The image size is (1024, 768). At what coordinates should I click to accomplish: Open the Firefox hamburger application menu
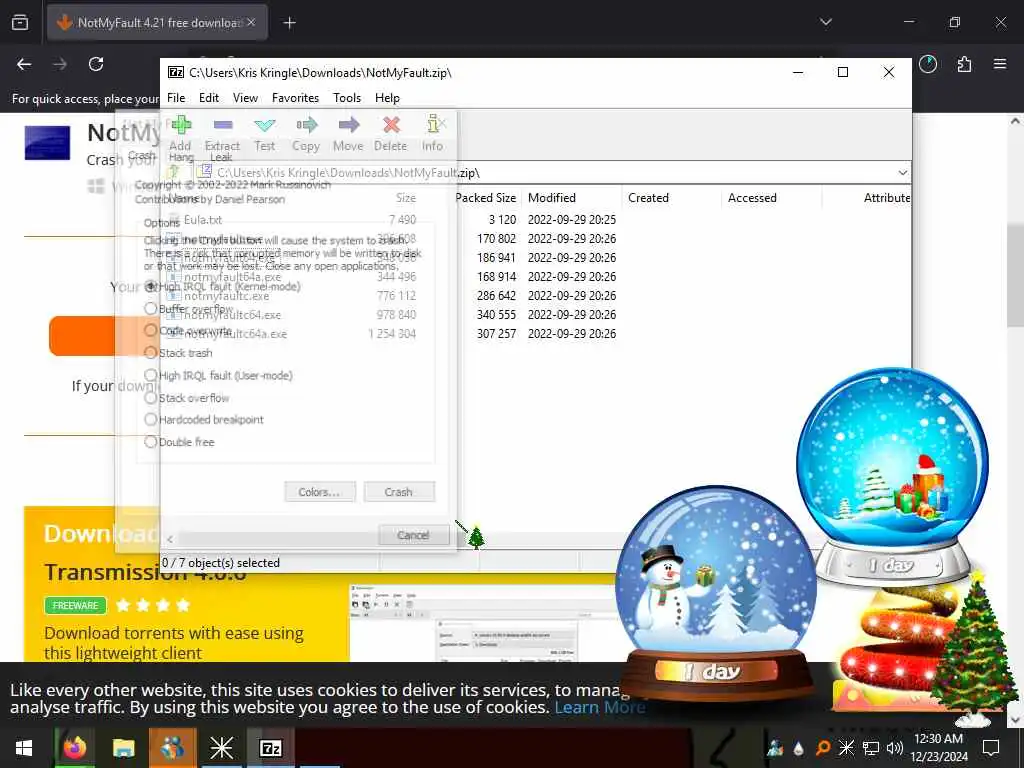point(1000,64)
